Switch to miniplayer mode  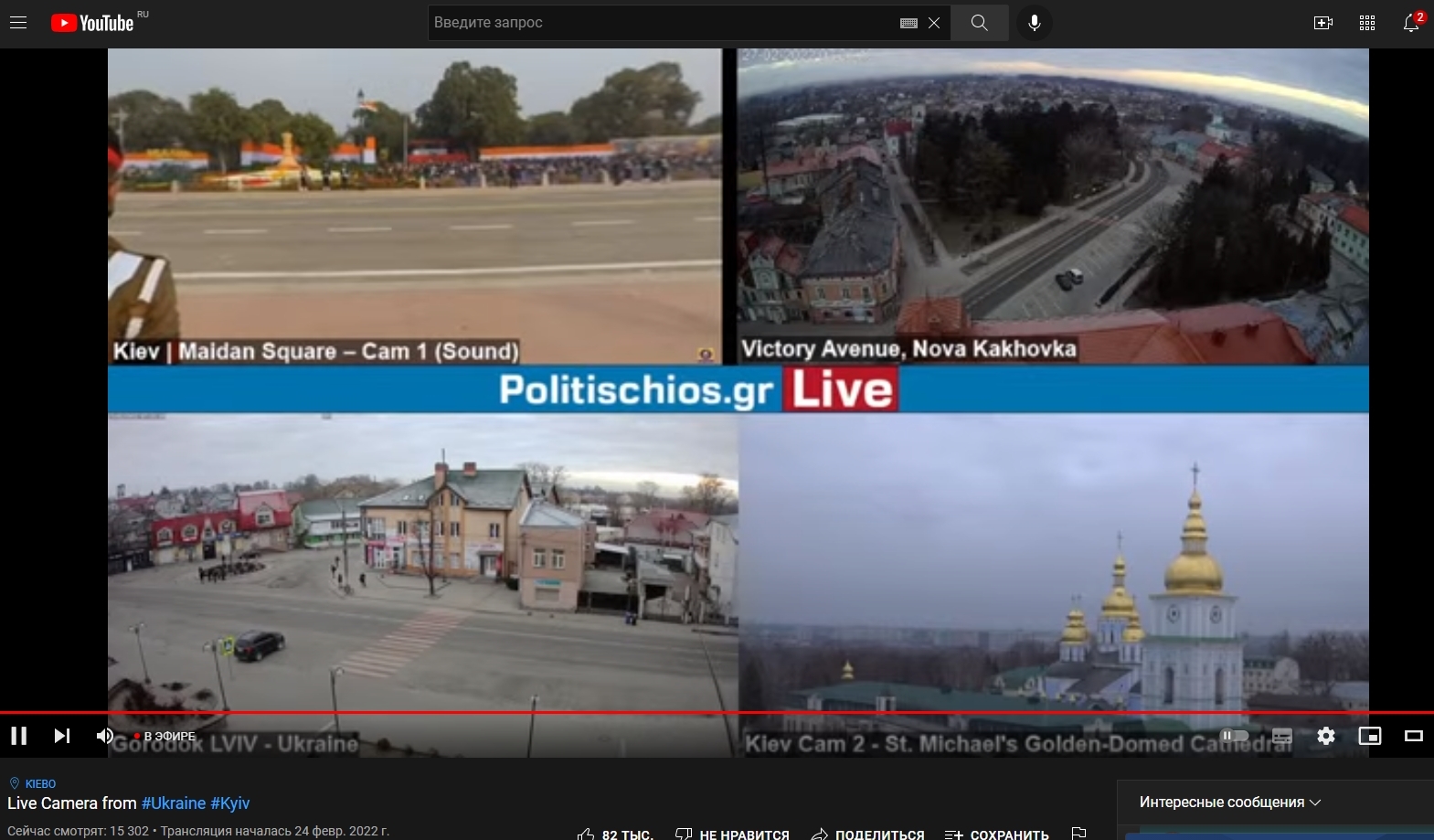(1370, 736)
